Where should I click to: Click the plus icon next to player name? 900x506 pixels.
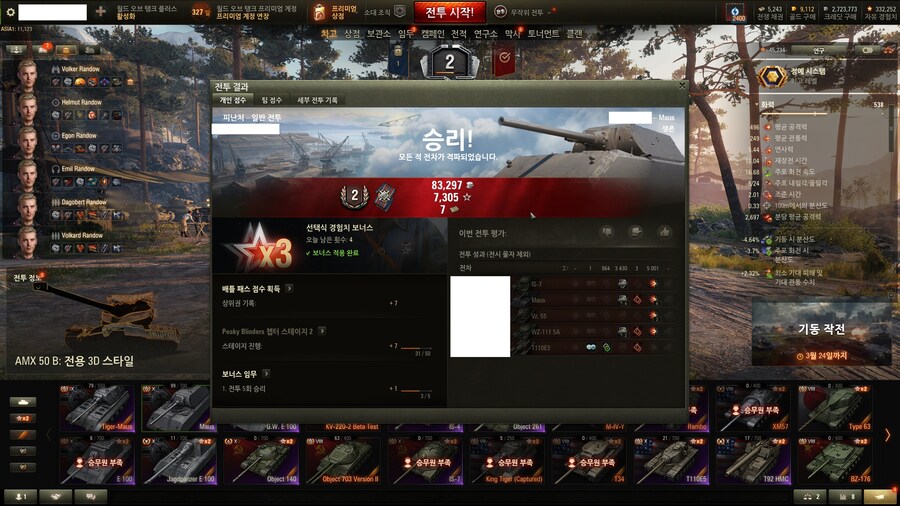tap(100, 11)
